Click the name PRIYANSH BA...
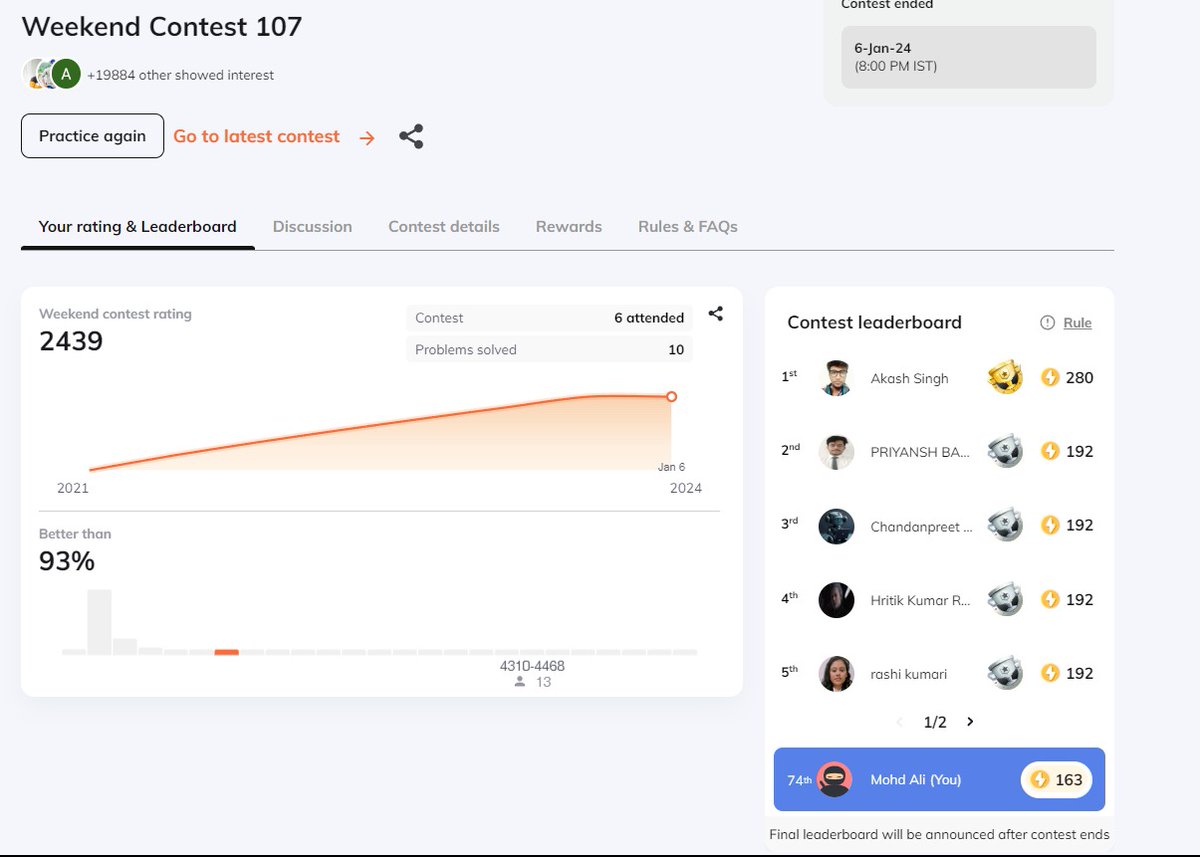The width and height of the screenshot is (1200, 857). click(x=920, y=452)
